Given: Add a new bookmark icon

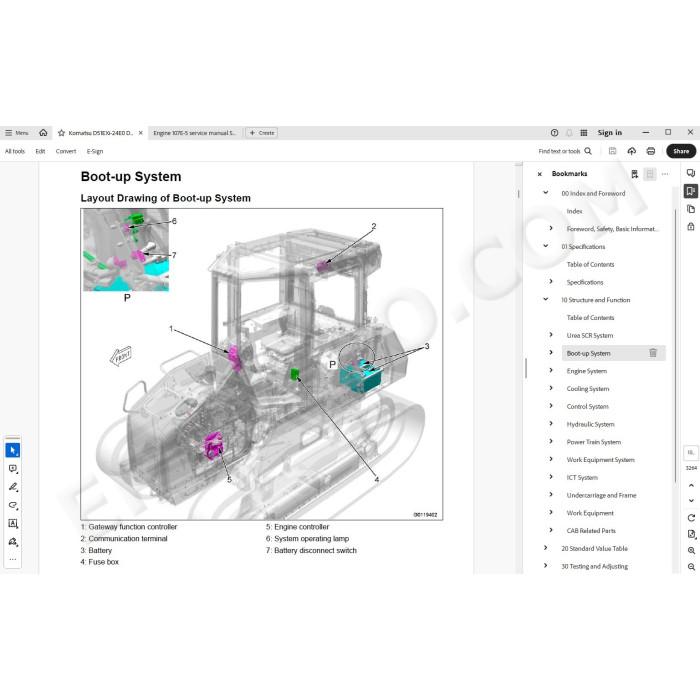Looking at the screenshot, I should [634, 174].
